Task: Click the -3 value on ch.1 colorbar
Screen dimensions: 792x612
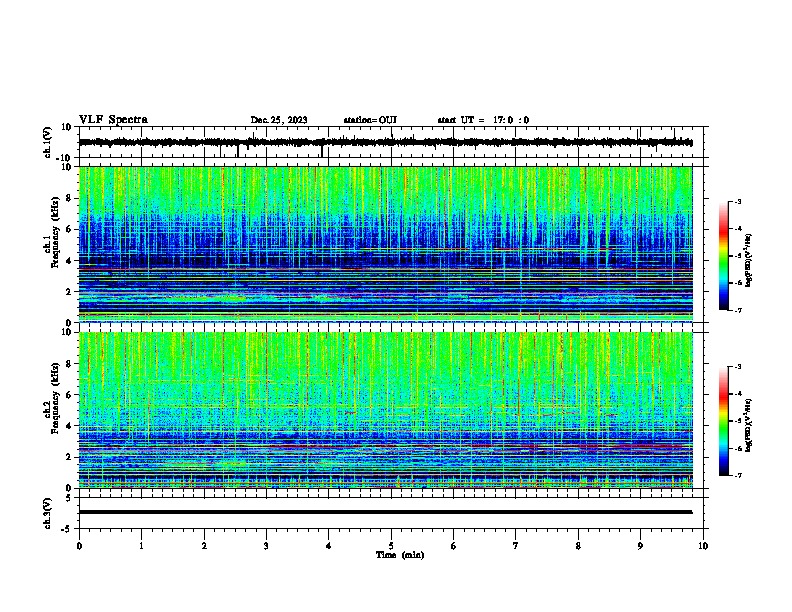Action: (x=737, y=202)
